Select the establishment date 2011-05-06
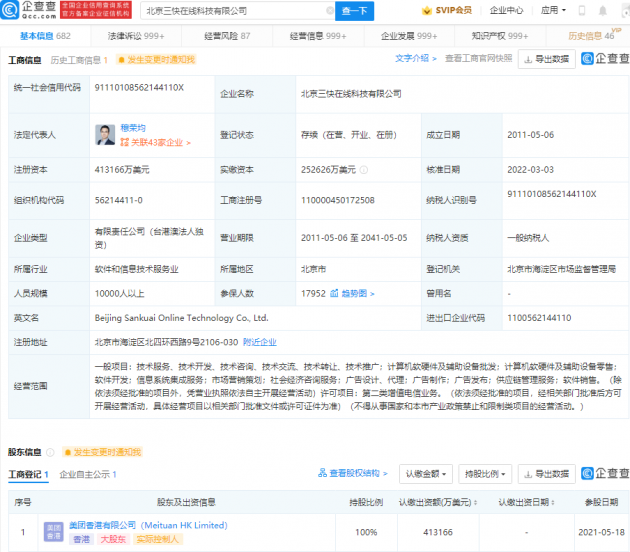 pyautogui.click(x=530, y=135)
